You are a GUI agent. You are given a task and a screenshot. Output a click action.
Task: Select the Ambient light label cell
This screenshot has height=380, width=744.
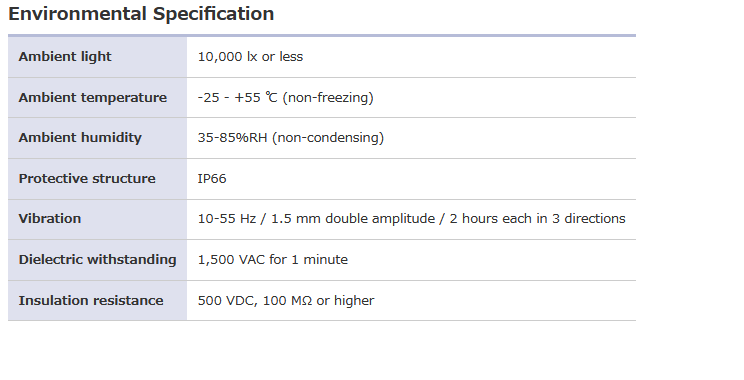[97, 57]
